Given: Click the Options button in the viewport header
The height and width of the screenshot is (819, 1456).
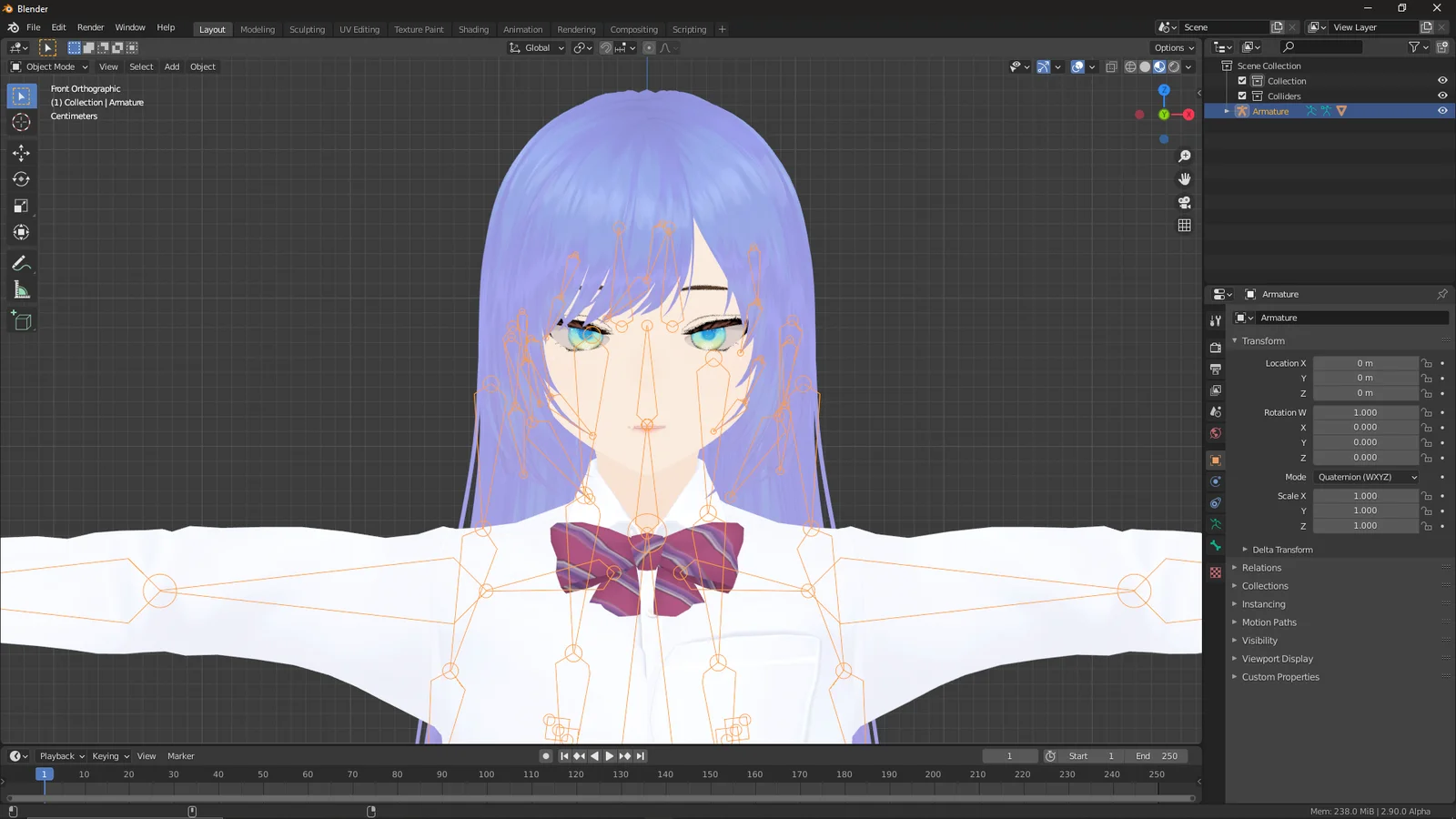Looking at the screenshot, I should coord(1173,47).
